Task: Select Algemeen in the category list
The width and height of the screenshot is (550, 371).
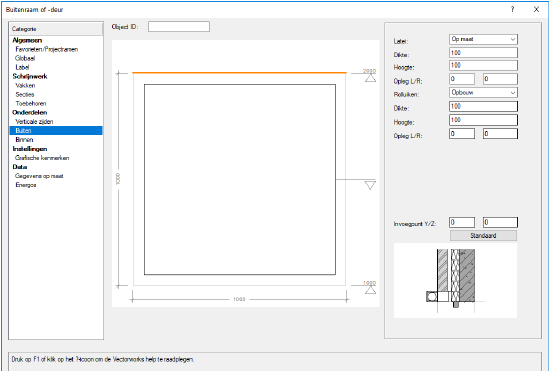Action: click(27, 40)
